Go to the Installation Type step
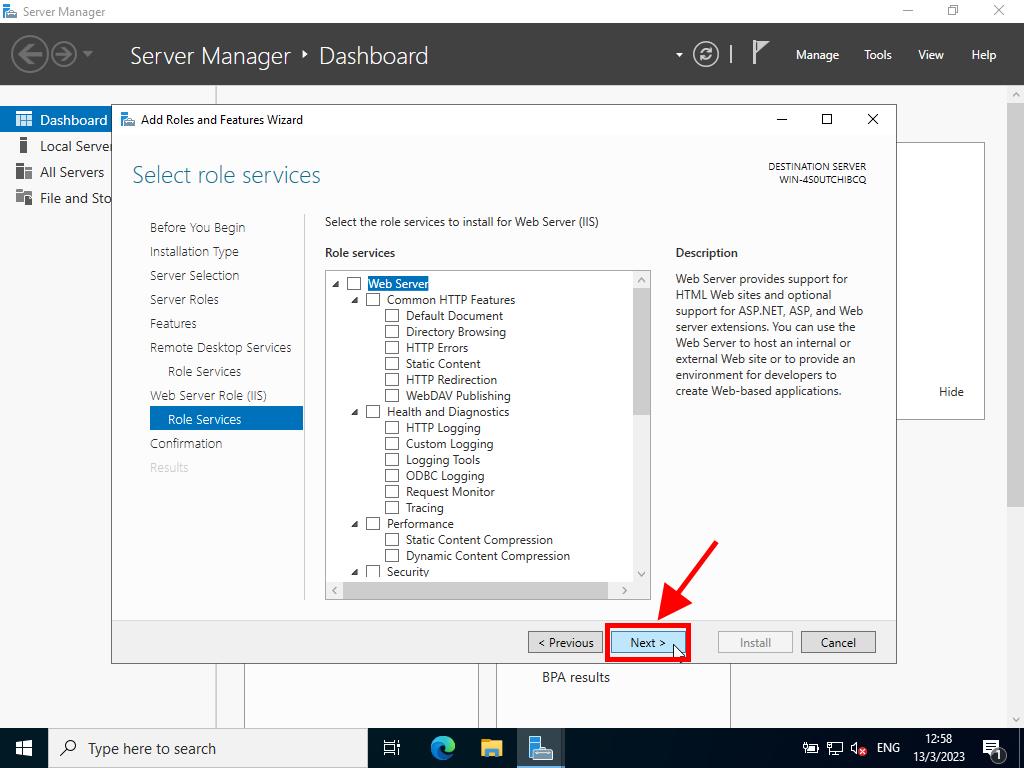The width and height of the screenshot is (1024, 768). pos(194,251)
